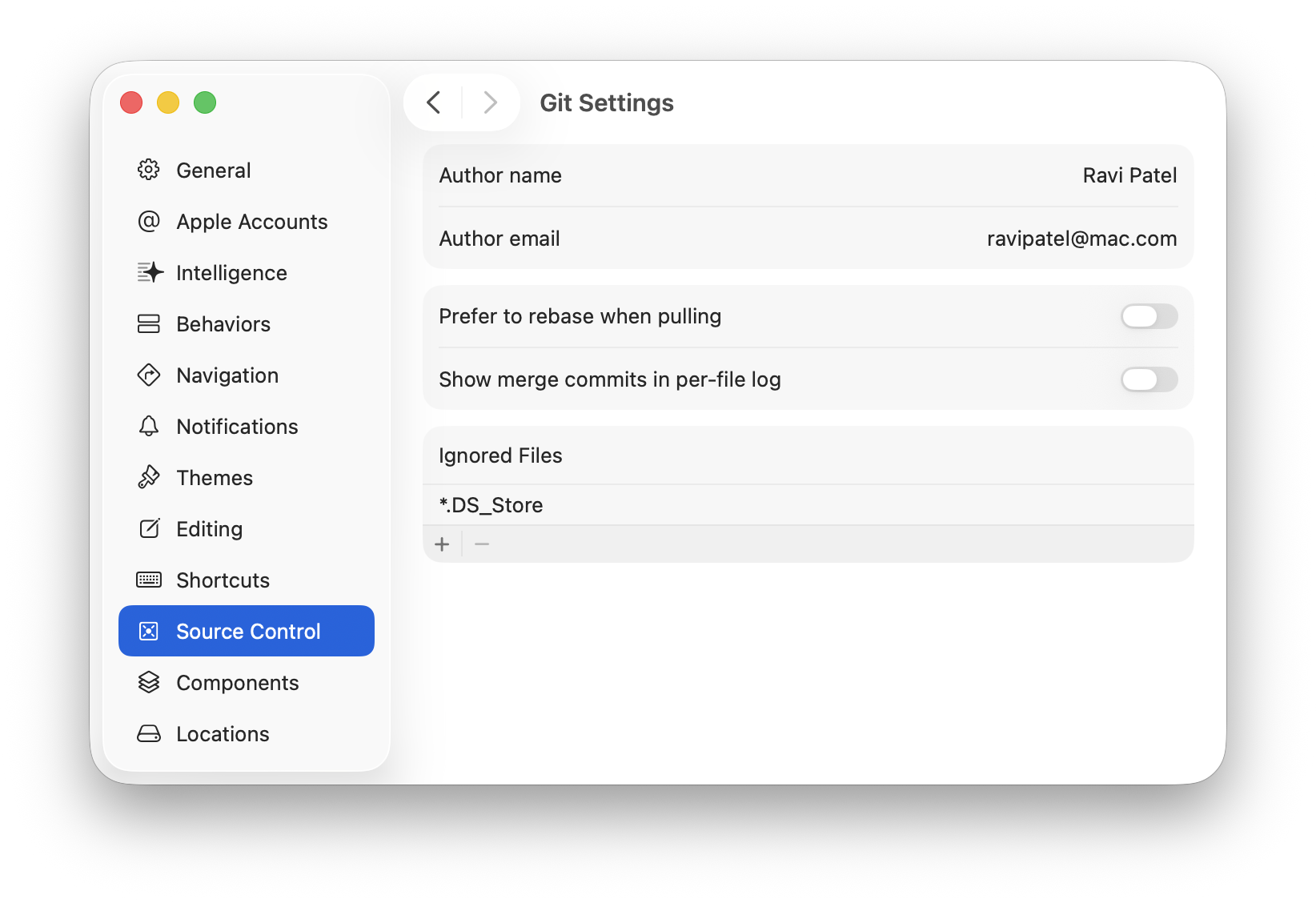This screenshot has height=903, width=1316.
Task: Click the Source Control icon
Action: tap(149, 631)
